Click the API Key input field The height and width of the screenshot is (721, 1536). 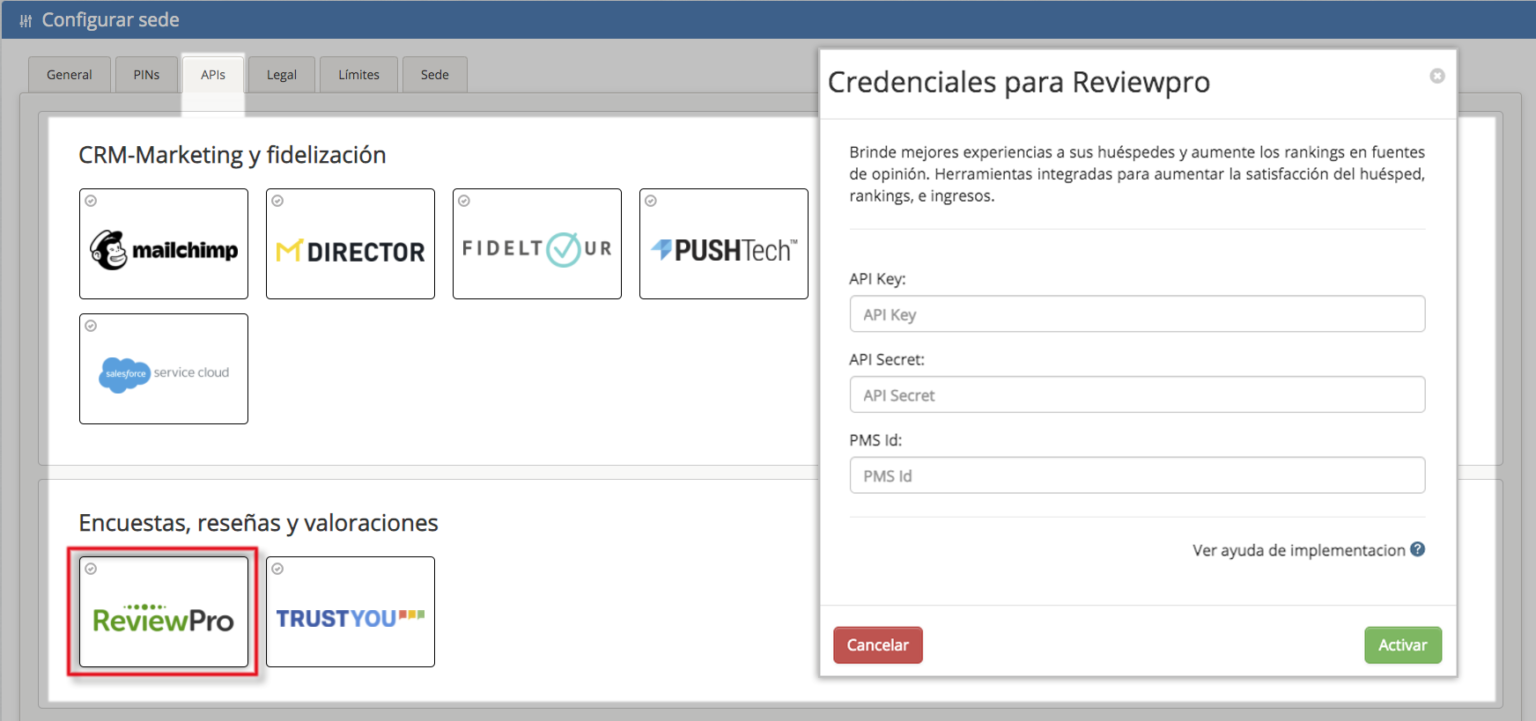coord(1137,313)
